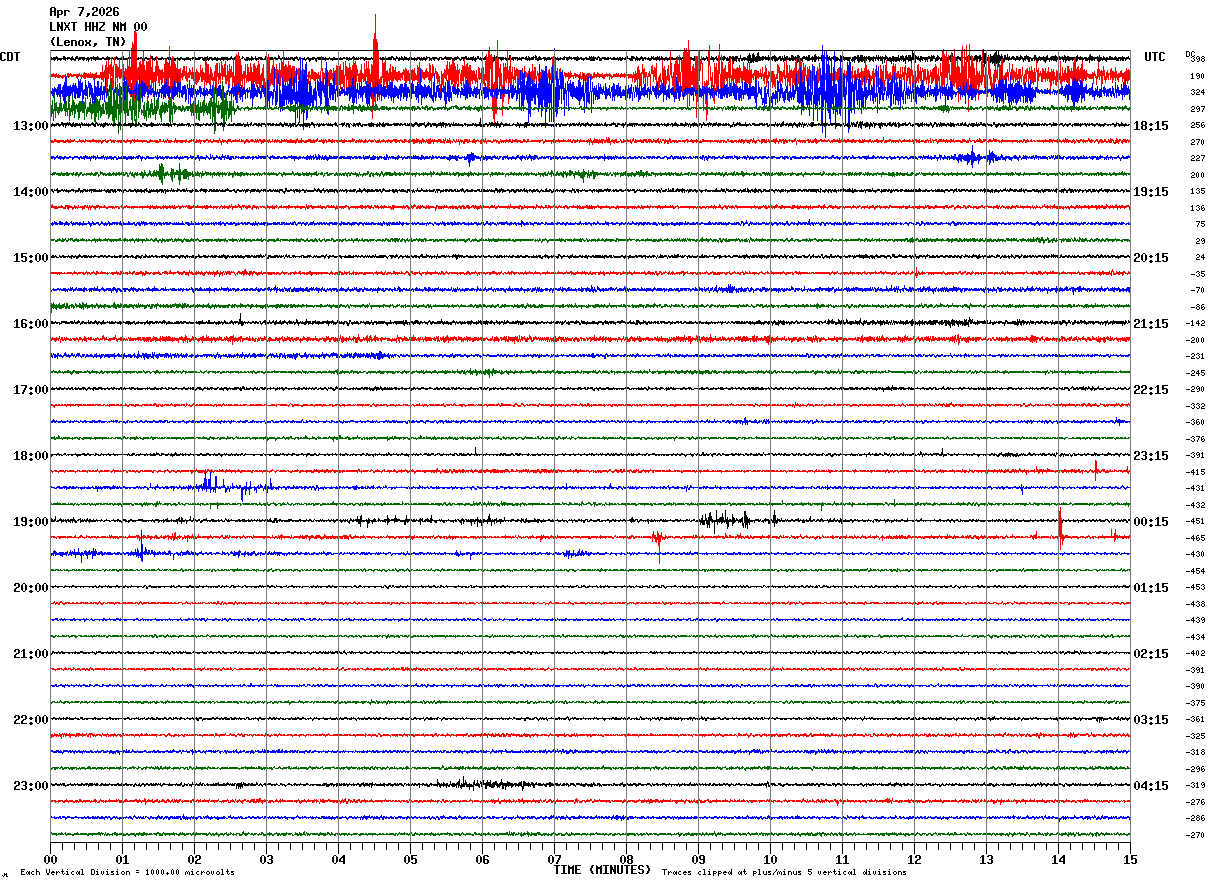1210x886 pixels.
Task: Click the "(Lenox, TN)" location label
Action: pyautogui.click(x=88, y=42)
